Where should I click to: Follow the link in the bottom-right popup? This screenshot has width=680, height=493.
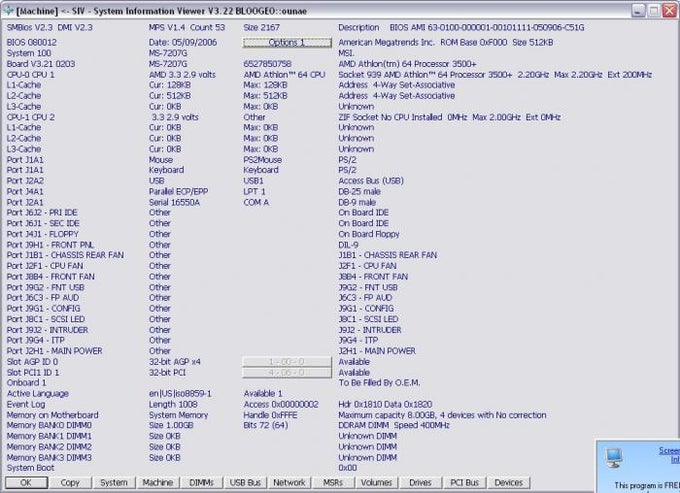click(670, 454)
